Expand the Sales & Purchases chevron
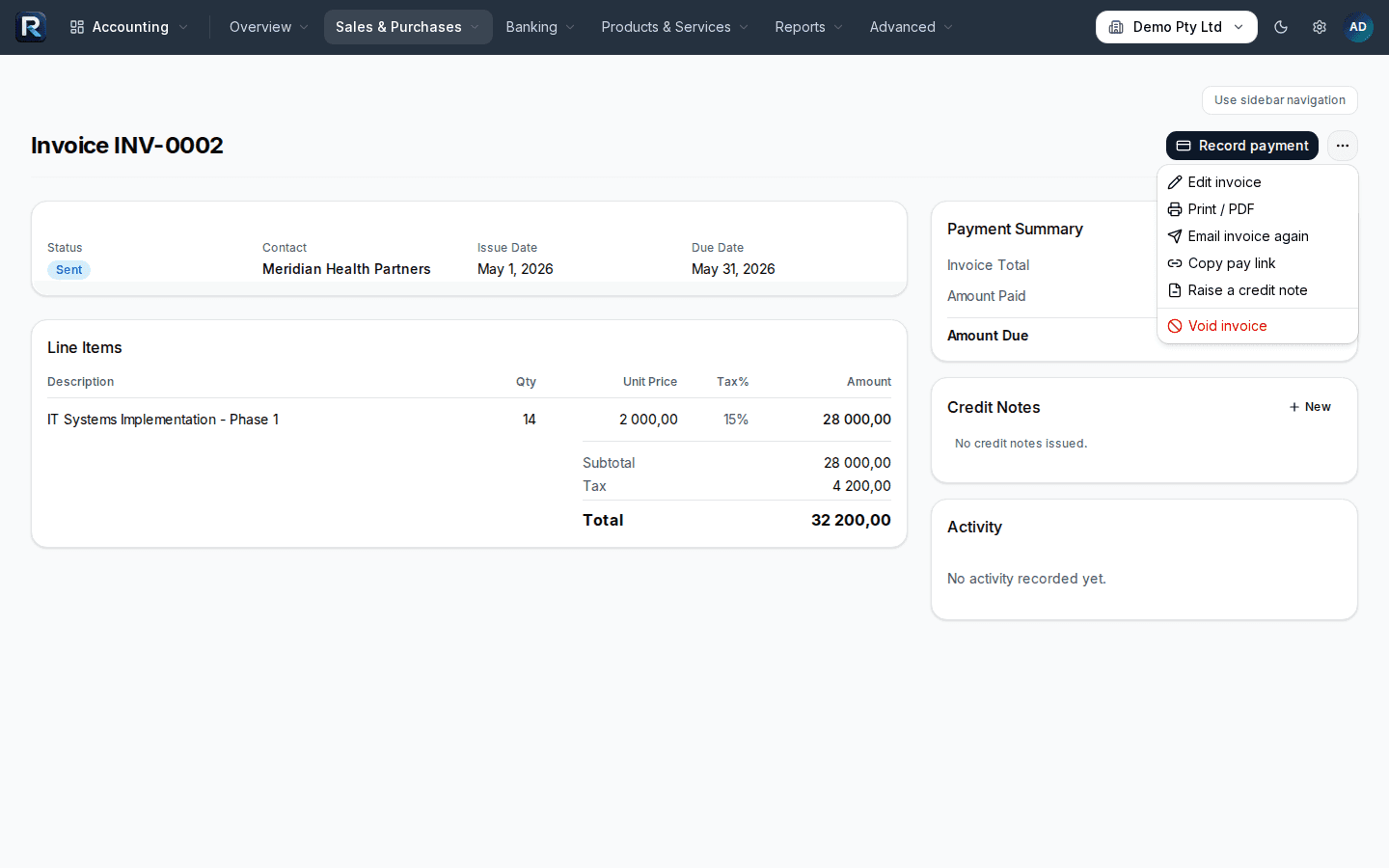Screen dimensions: 1389x868 (x=475, y=27)
